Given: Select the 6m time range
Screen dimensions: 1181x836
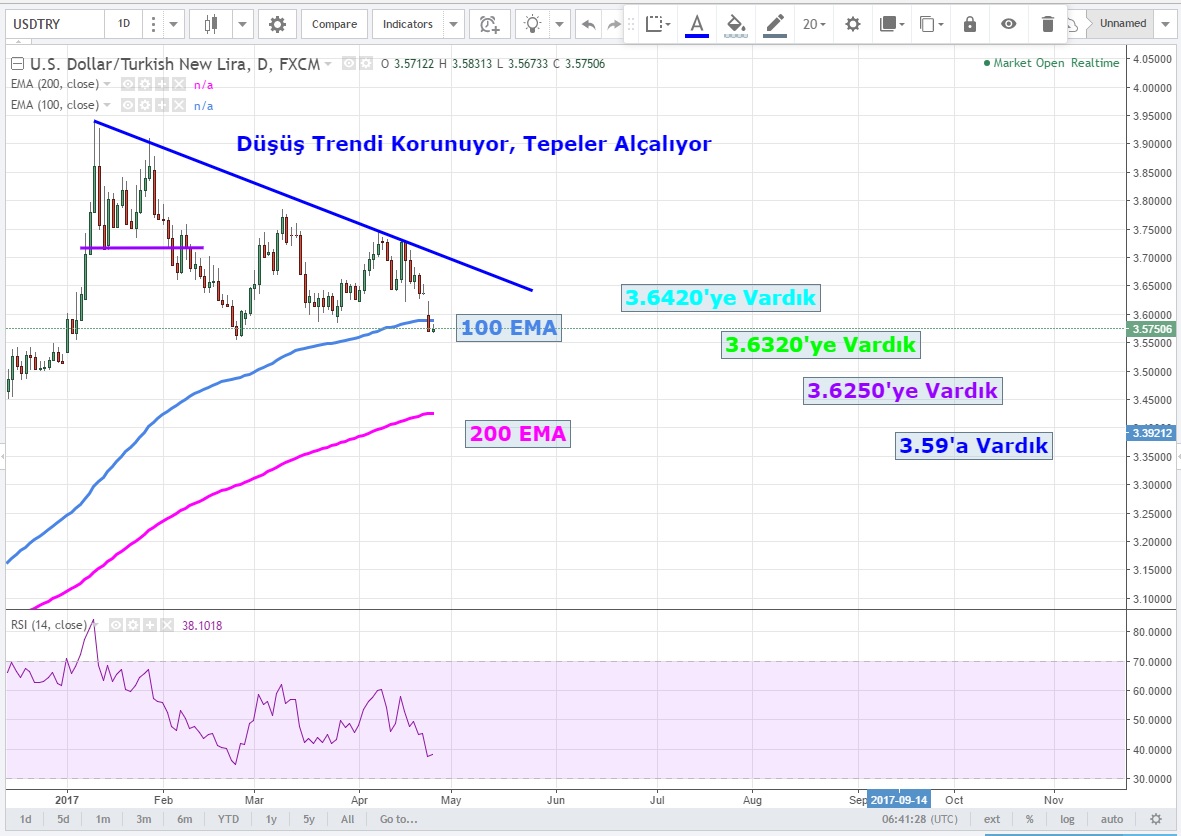Looking at the screenshot, I should pyautogui.click(x=185, y=819).
